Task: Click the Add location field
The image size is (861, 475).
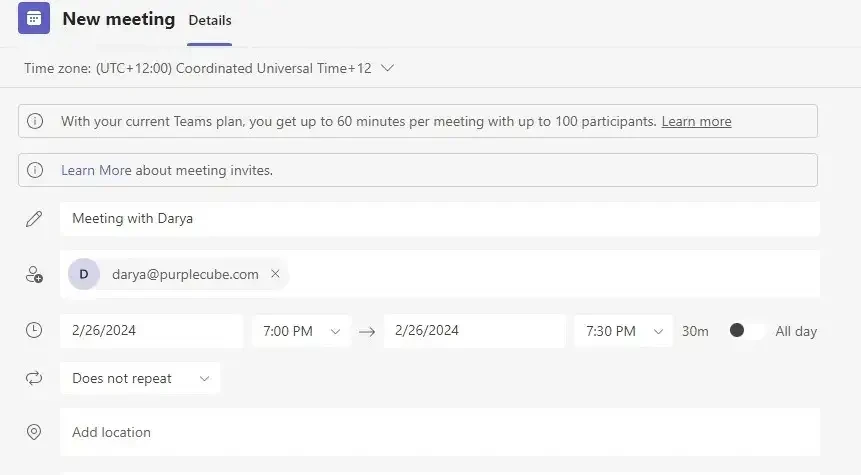Action: 440,432
